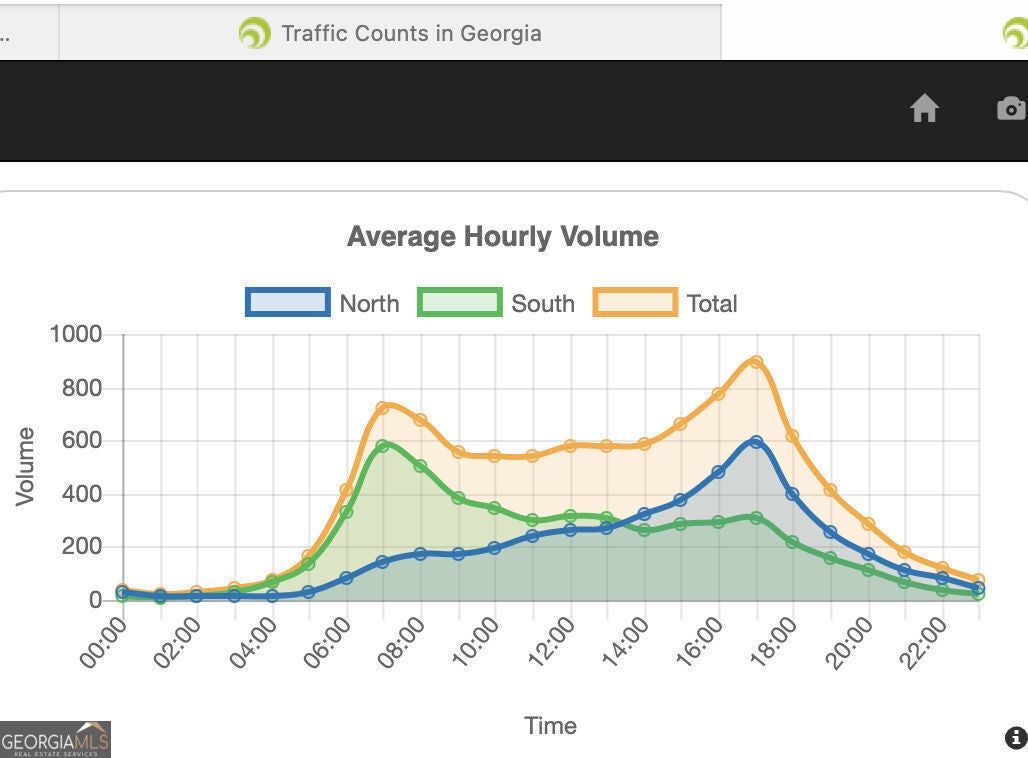
Task: Toggle the North series in the legend
Action: click(322, 303)
